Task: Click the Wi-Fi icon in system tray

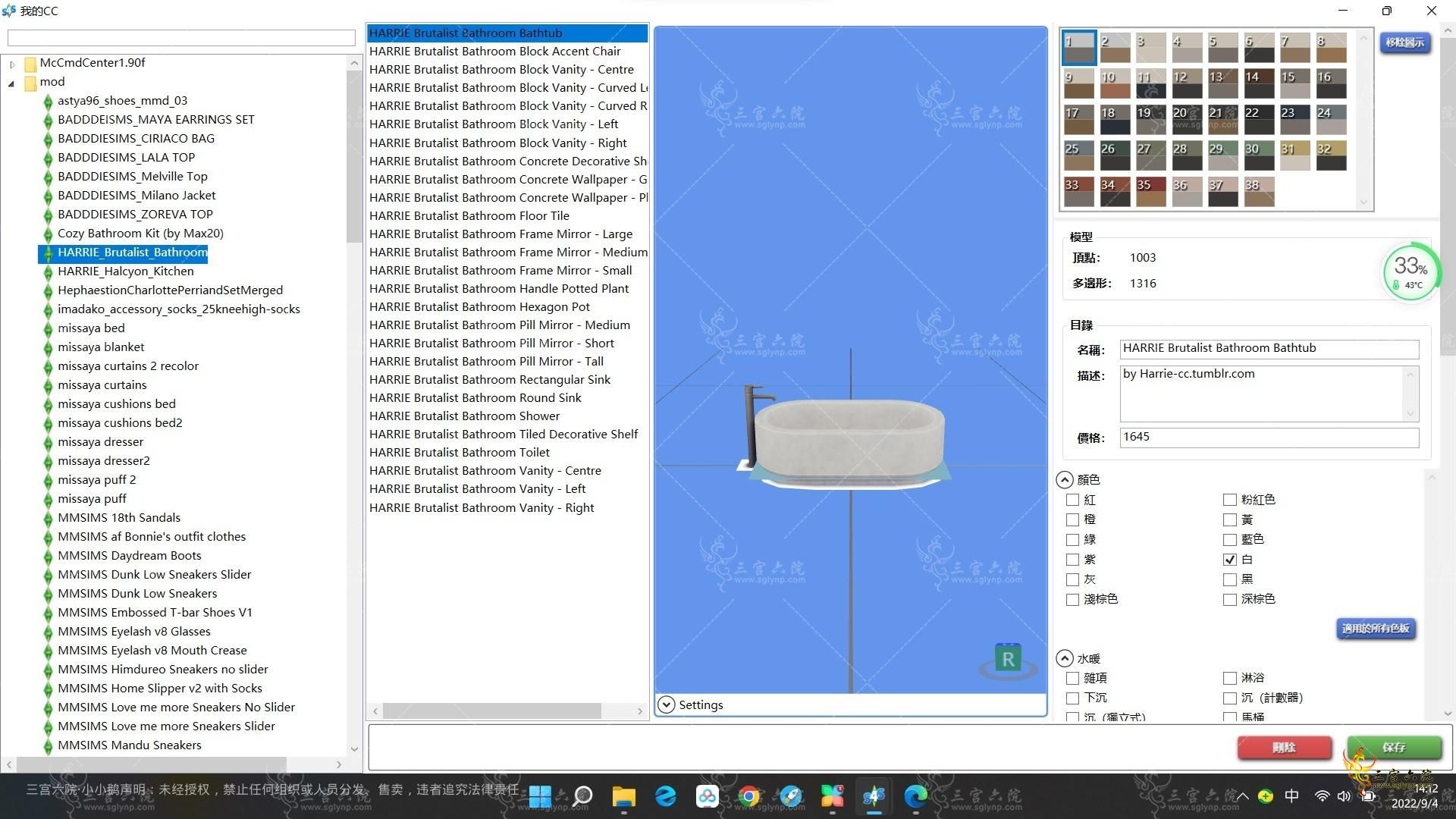Action: click(x=1322, y=795)
